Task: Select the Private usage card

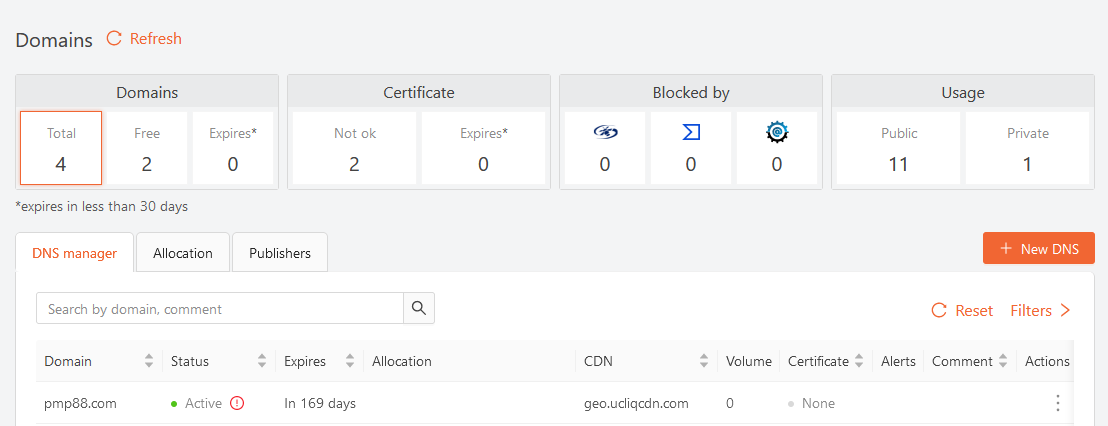Action: click(x=1027, y=148)
